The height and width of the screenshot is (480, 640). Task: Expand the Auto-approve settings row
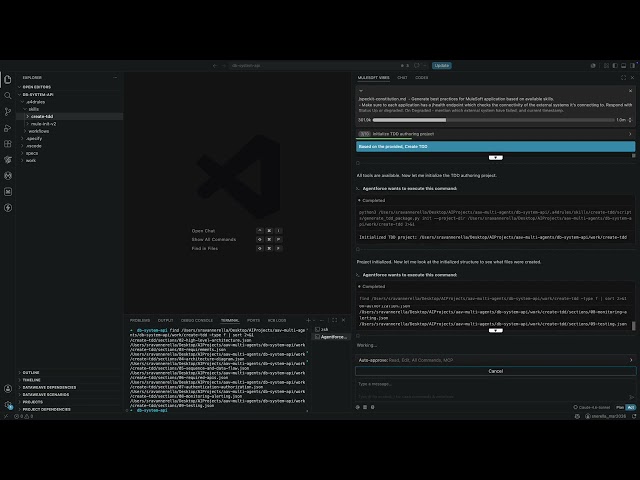[x=496, y=360]
